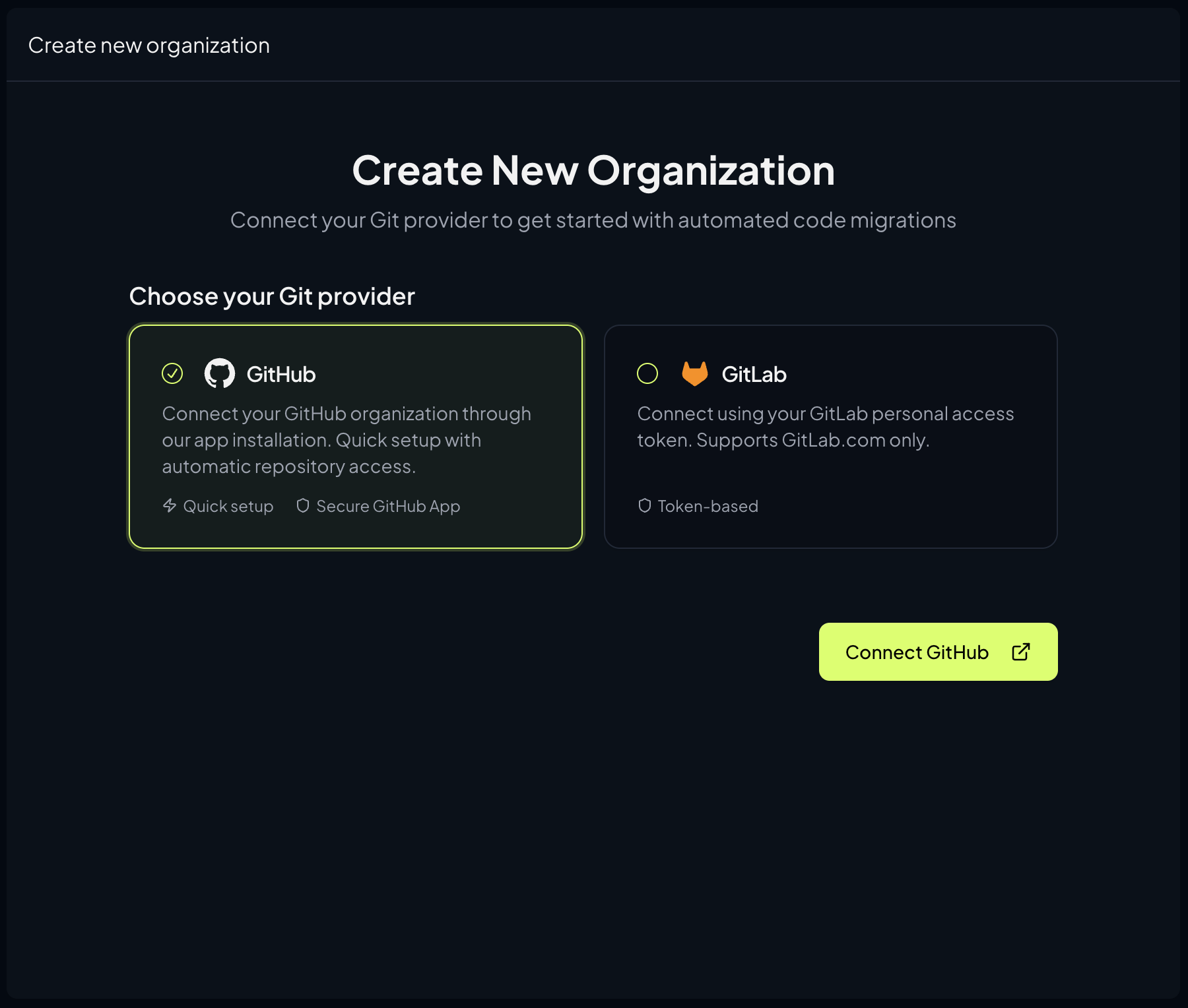Click the Connect GitHub button

[937, 652]
